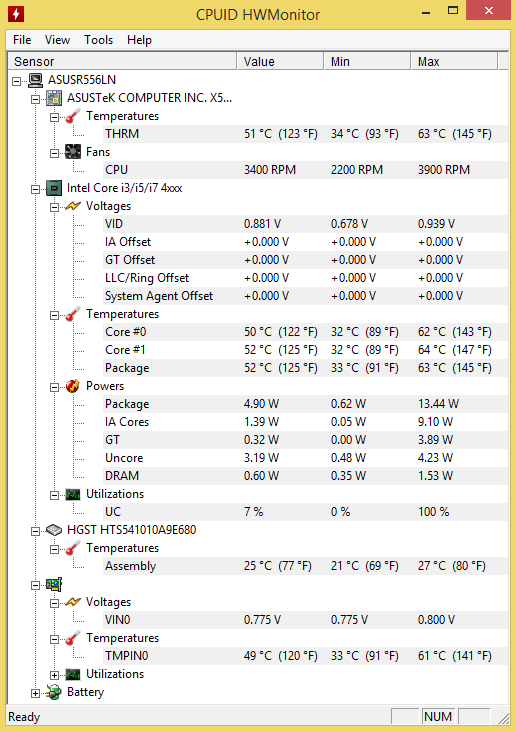
Task: Click the HGST hard drive icon
Action: (x=54, y=530)
